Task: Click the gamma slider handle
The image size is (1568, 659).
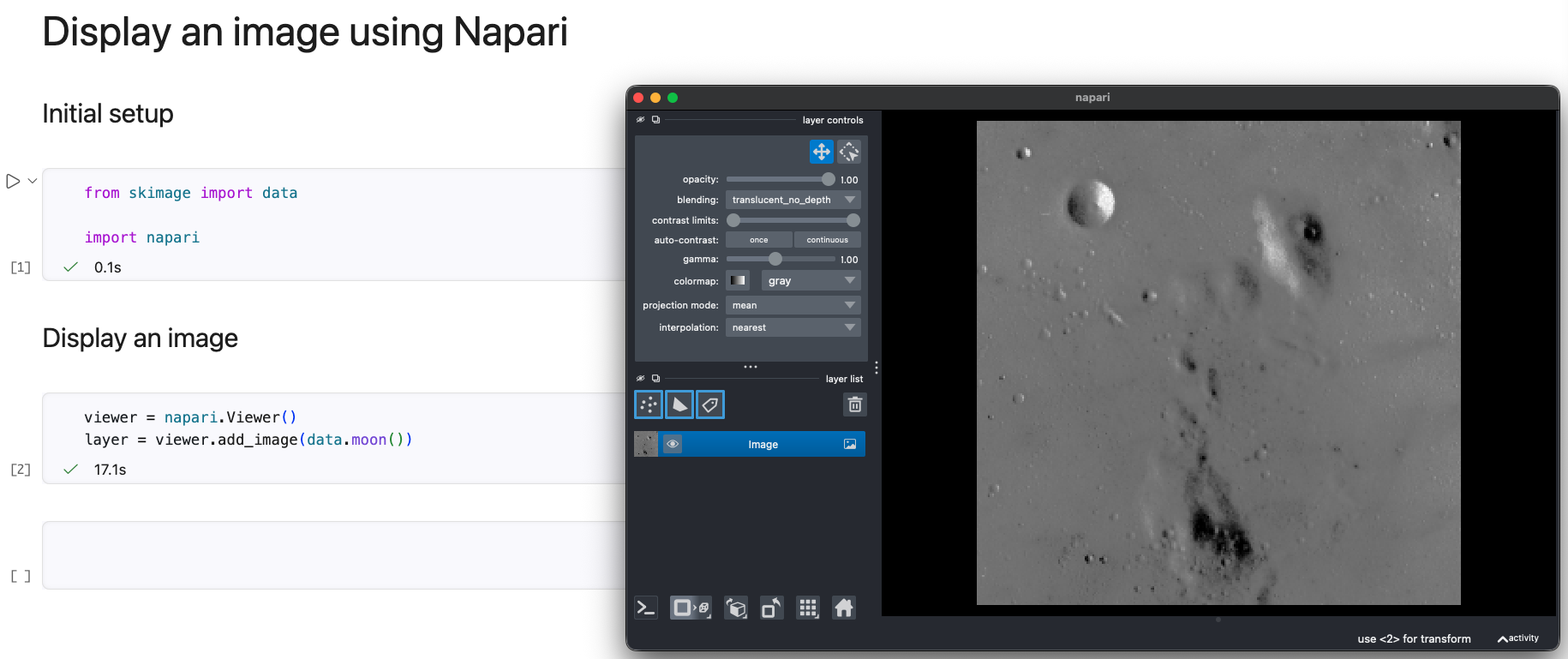Action: (775, 259)
